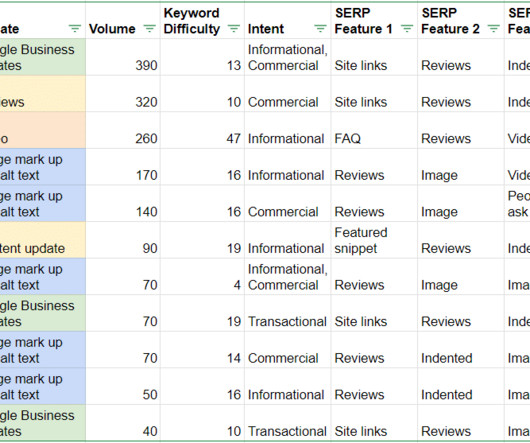Open the SERP Feature 2 filter icon
The width and height of the screenshot is (530, 443).
493,29
